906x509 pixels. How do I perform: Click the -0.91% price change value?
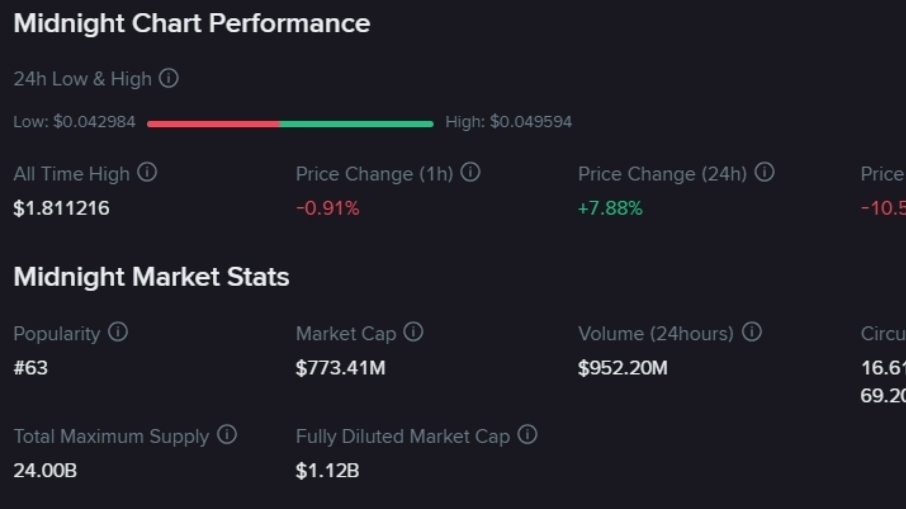[x=327, y=208]
